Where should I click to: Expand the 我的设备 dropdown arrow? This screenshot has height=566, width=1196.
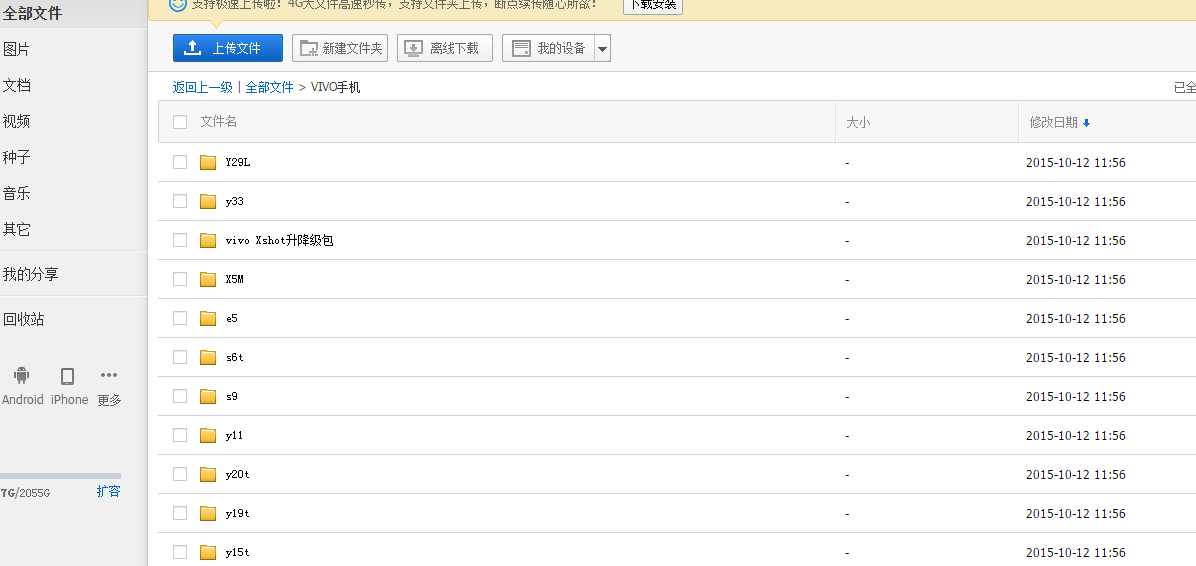click(601, 49)
